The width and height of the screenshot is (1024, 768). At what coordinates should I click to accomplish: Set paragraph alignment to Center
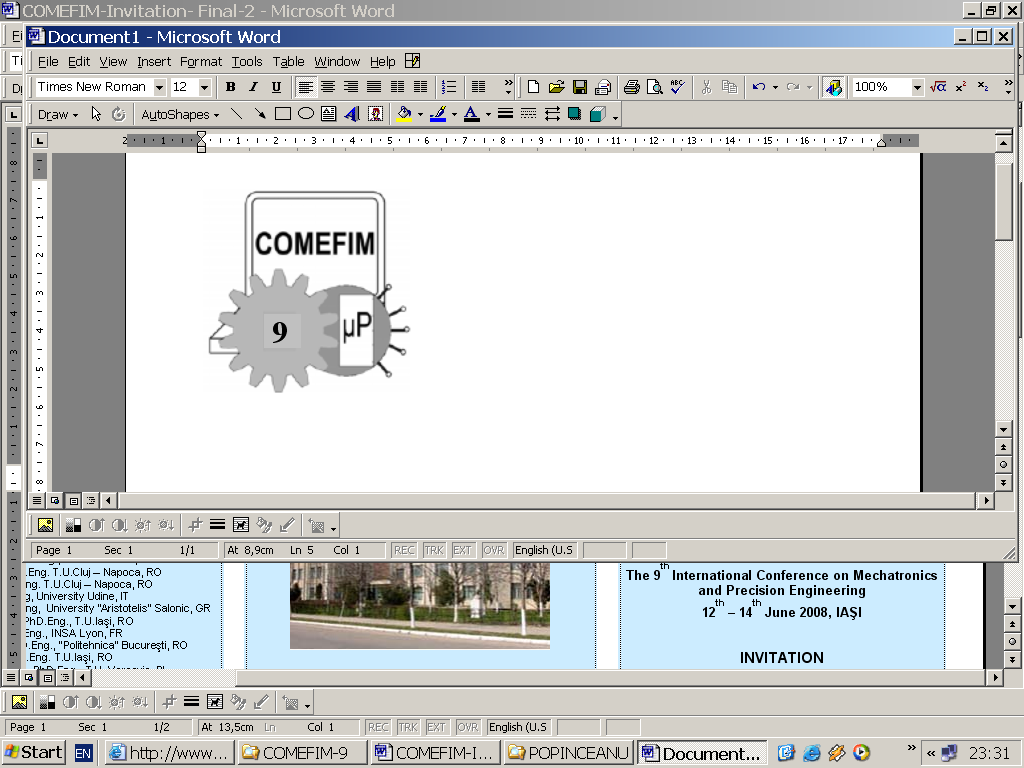tap(328, 87)
